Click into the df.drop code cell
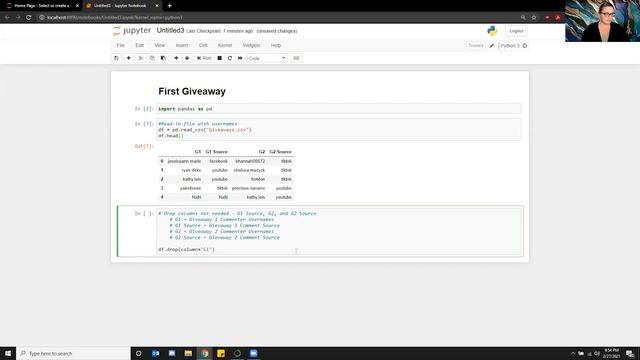 (339, 231)
